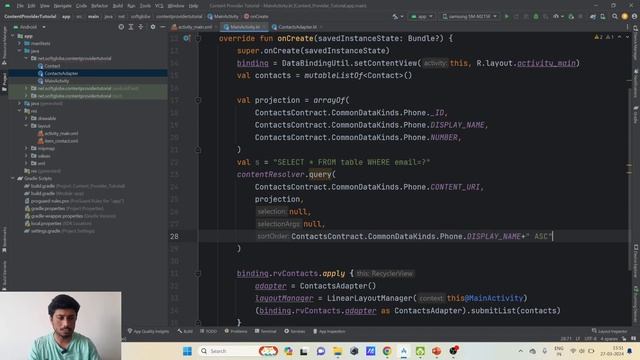
Task: Open the Navigate menu
Action: (62, 6)
